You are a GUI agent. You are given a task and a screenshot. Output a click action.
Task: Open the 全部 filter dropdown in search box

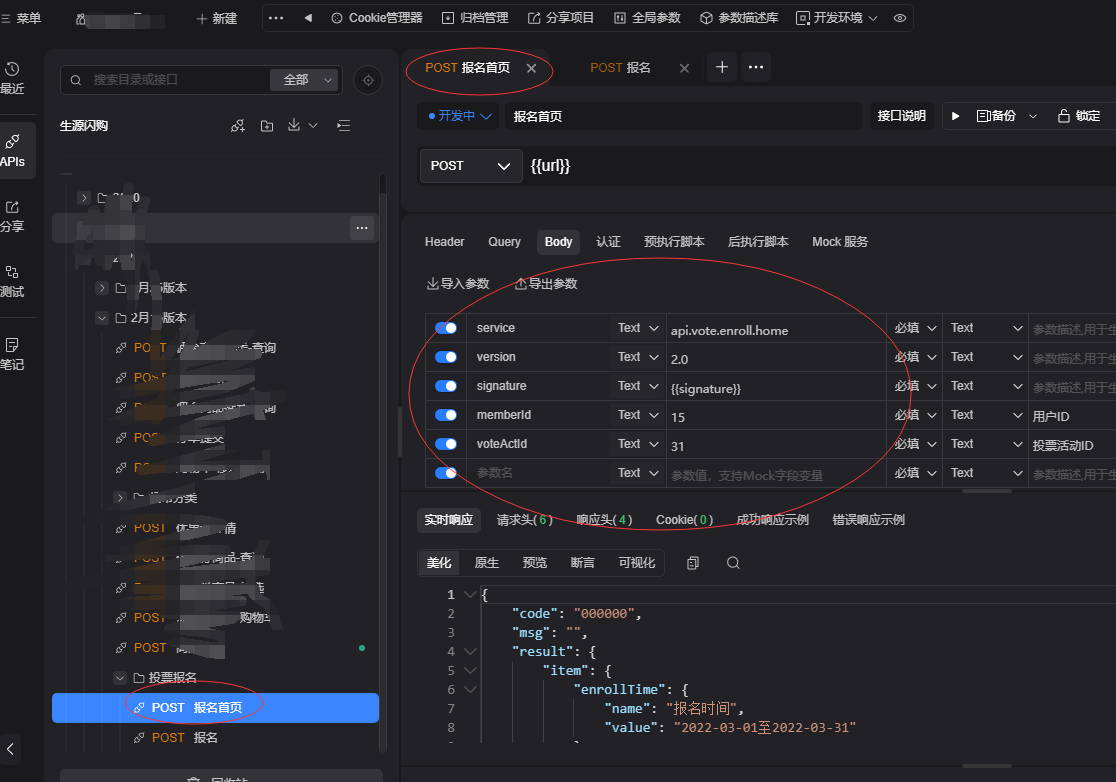coord(306,80)
